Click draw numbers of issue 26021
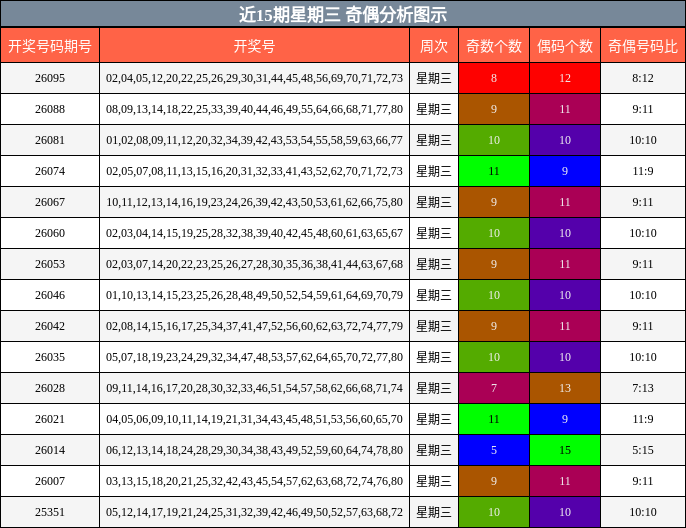The width and height of the screenshot is (686, 528). click(x=254, y=419)
